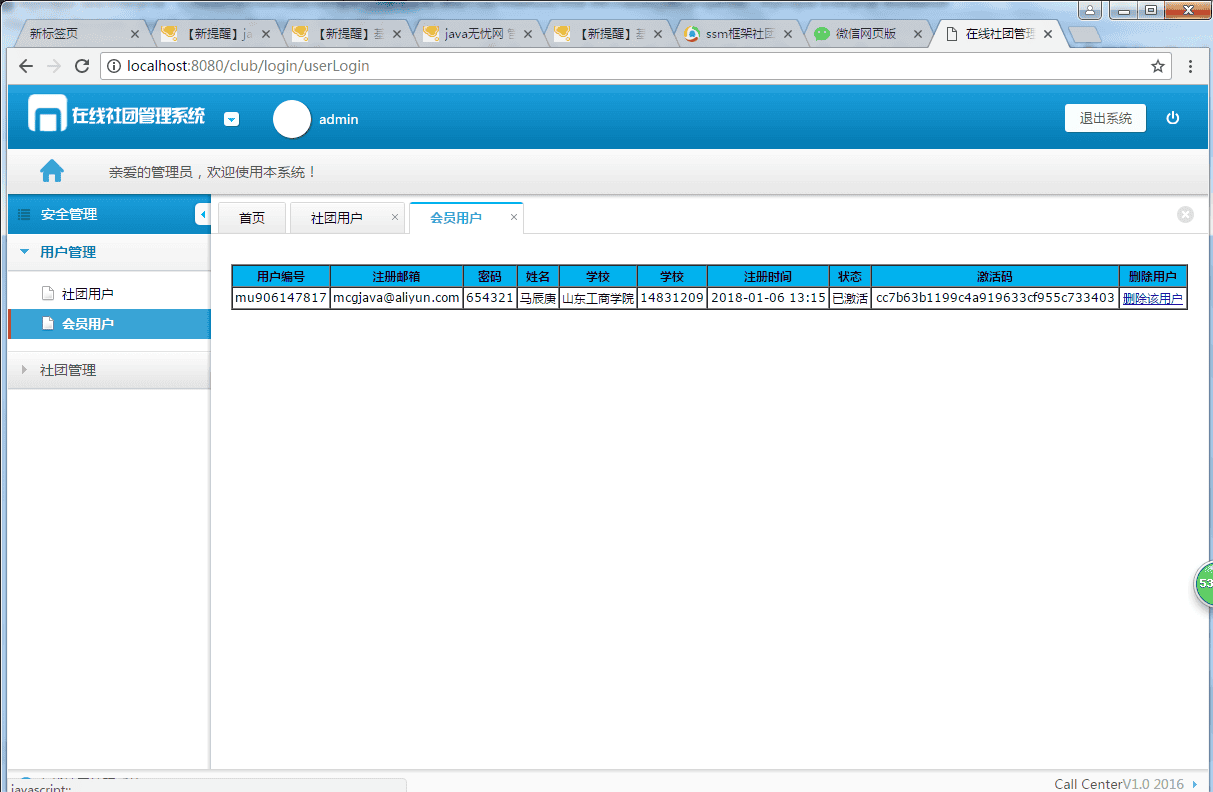Close the 社团用户 tab

coord(395,217)
